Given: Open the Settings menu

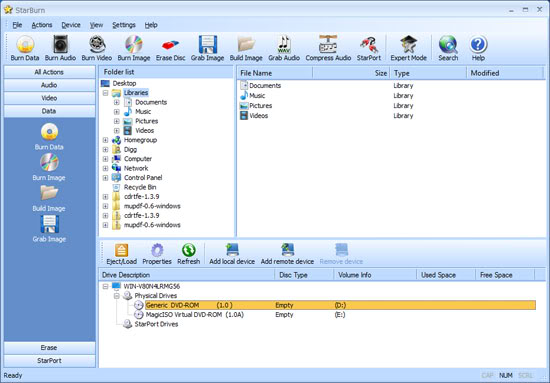Looking at the screenshot, I should pos(124,25).
